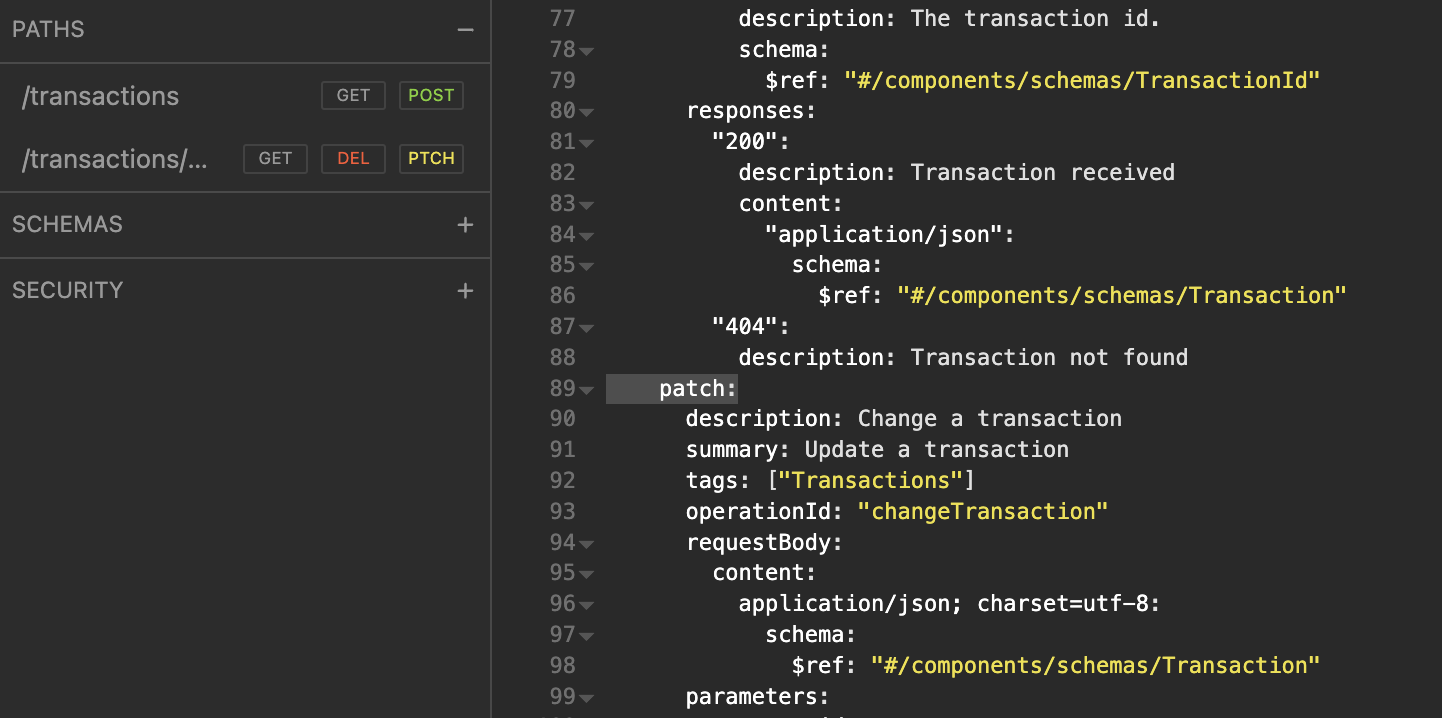Expand the SCHEMAS section with plus icon
This screenshot has width=1442, height=718.
(x=465, y=225)
